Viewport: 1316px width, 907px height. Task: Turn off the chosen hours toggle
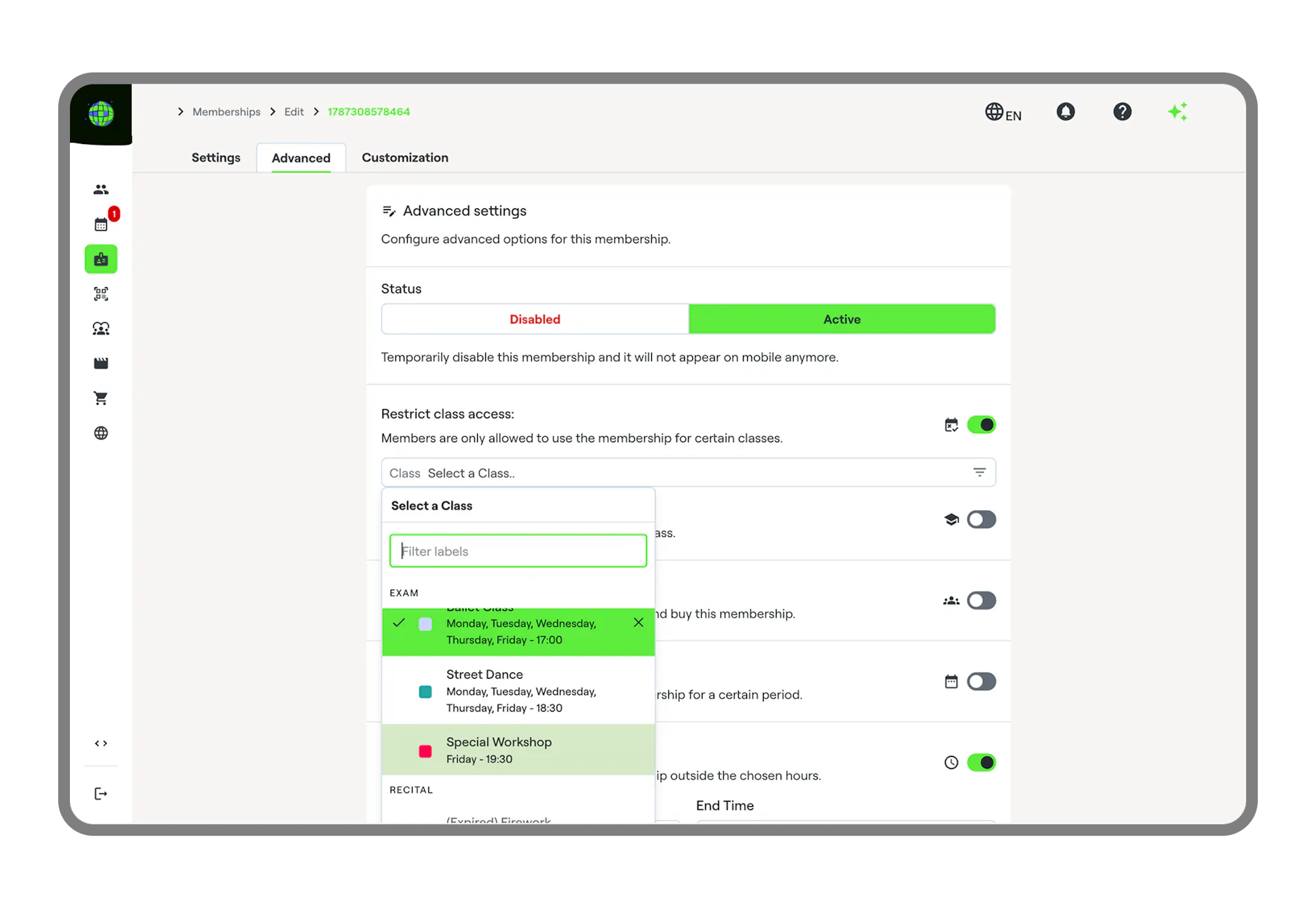click(x=981, y=762)
